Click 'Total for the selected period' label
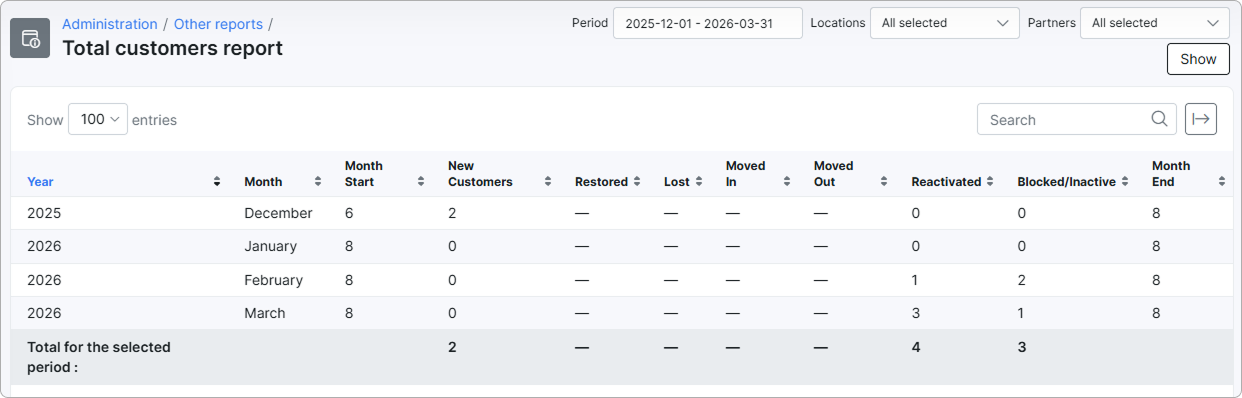Image resolution: width=1242 pixels, height=398 pixels. click(99, 357)
